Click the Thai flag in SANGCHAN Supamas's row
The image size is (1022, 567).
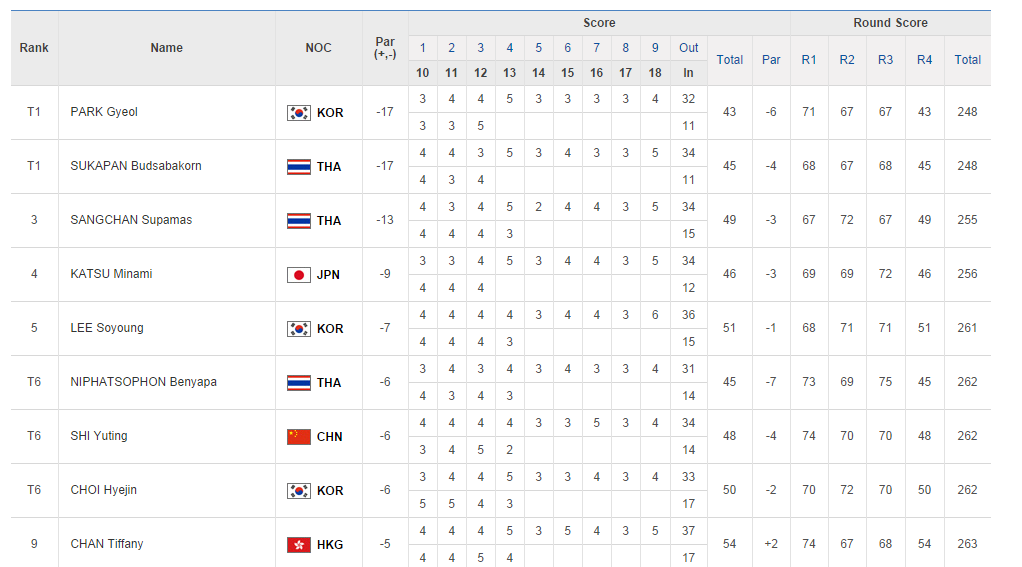point(298,221)
